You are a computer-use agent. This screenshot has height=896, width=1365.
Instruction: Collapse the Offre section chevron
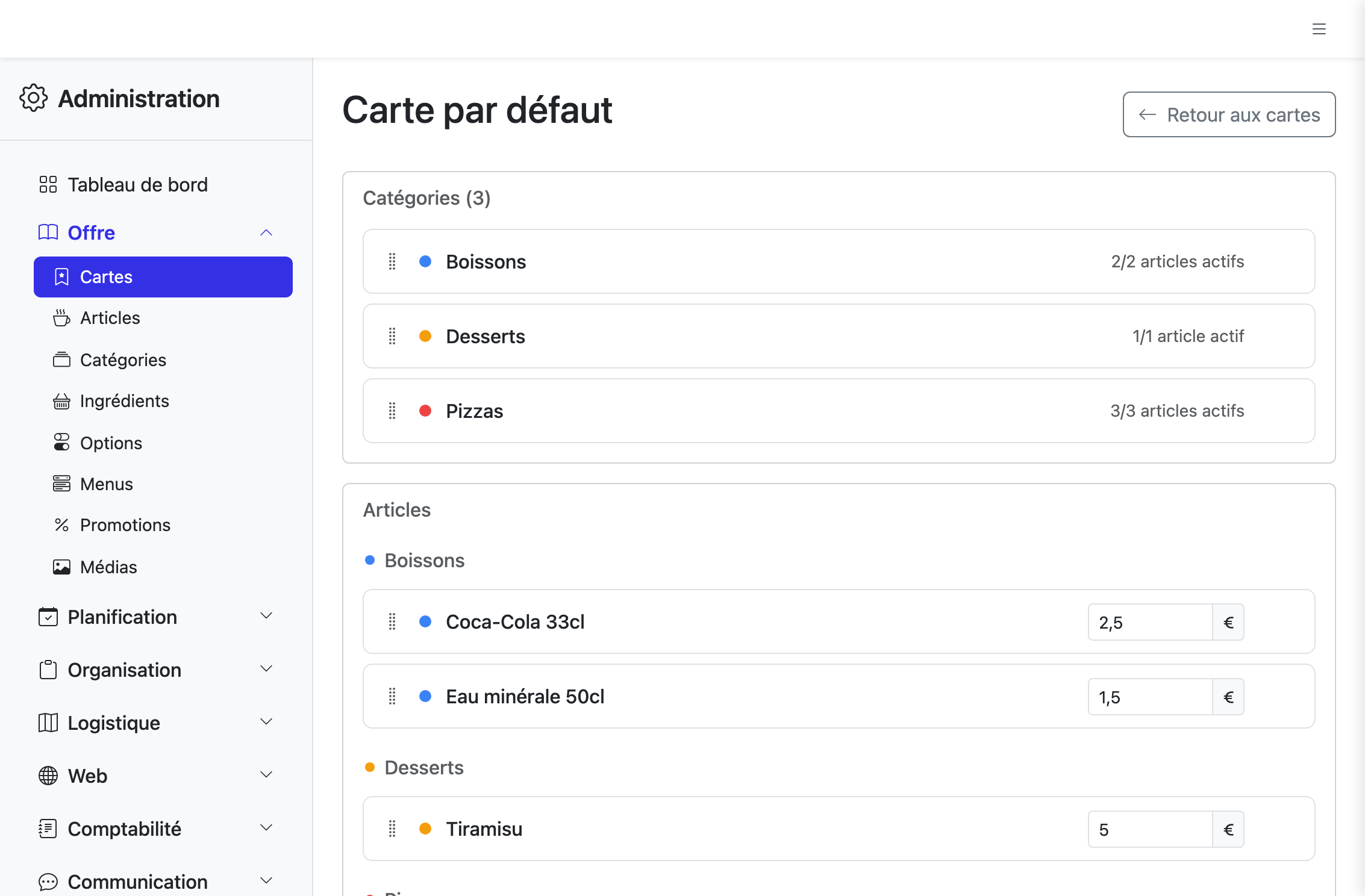(x=266, y=232)
